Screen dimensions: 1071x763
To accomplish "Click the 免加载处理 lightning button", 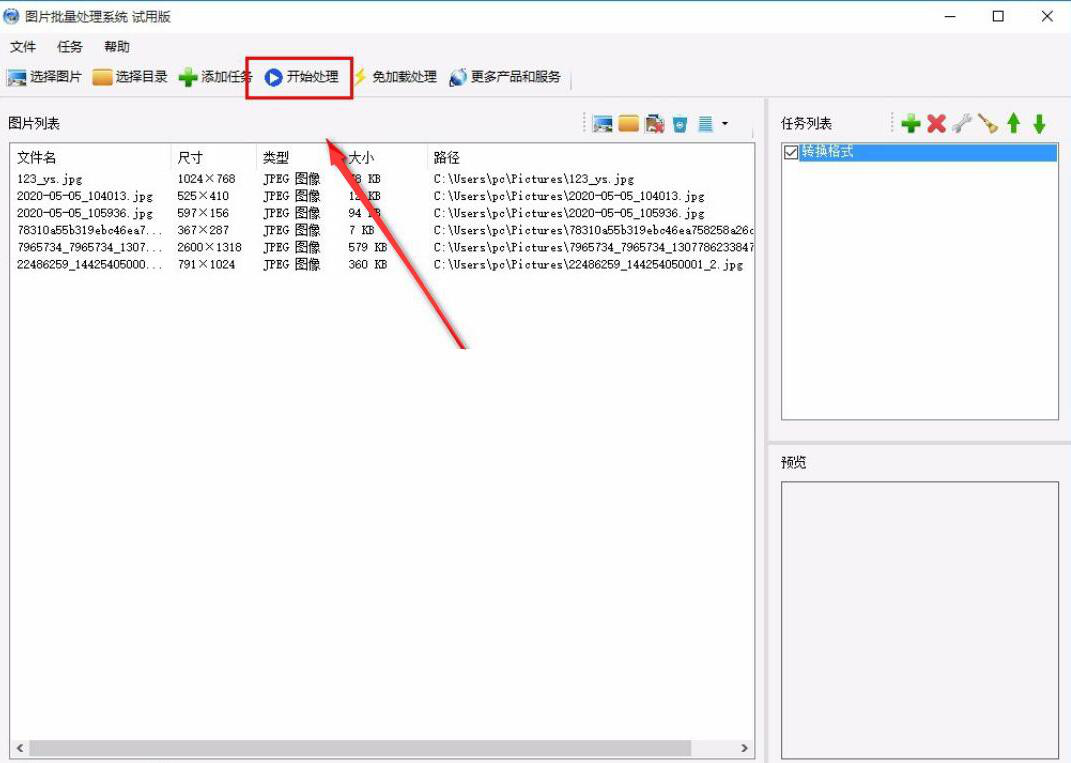I will tap(394, 77).
